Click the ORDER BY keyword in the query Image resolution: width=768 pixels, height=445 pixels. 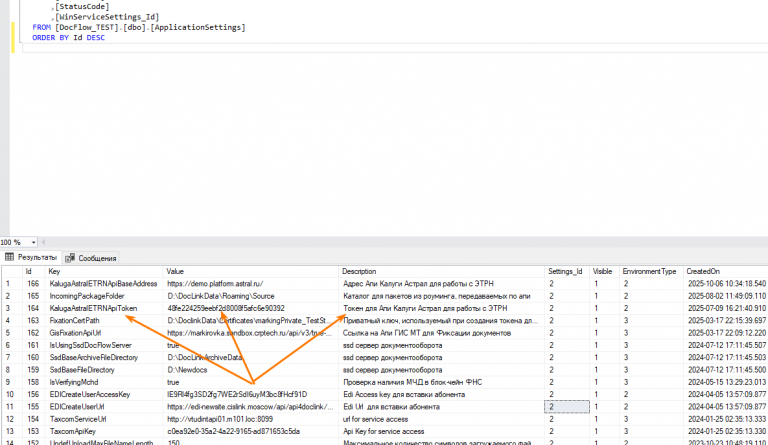pyautogui.click(x=50, y=38)
